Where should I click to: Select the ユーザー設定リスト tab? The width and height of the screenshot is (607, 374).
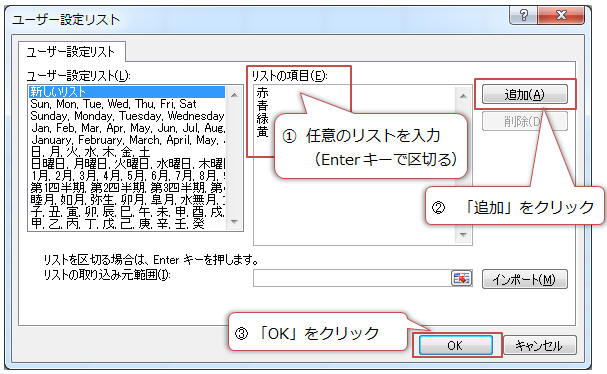pos(72,52)
